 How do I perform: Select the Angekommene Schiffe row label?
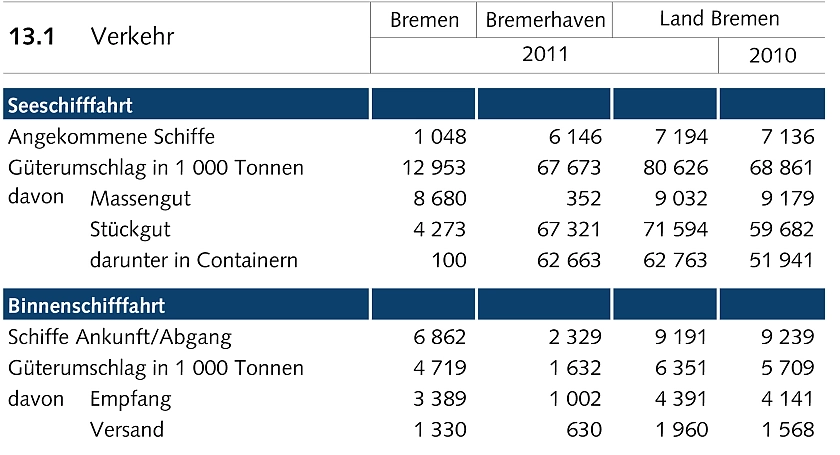(x=110, y=137)
